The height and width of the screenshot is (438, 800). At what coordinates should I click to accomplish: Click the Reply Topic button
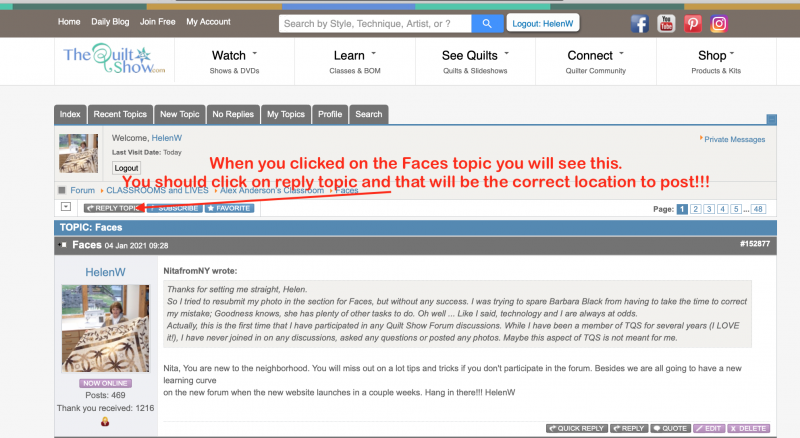point(112,208)
